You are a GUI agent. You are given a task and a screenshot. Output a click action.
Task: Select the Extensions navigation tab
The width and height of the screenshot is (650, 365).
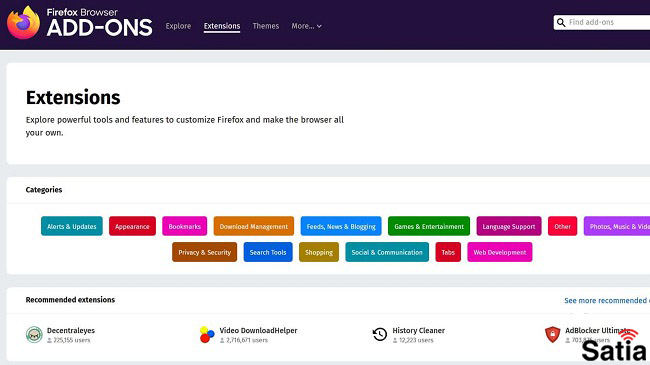(x=222, y=26)
